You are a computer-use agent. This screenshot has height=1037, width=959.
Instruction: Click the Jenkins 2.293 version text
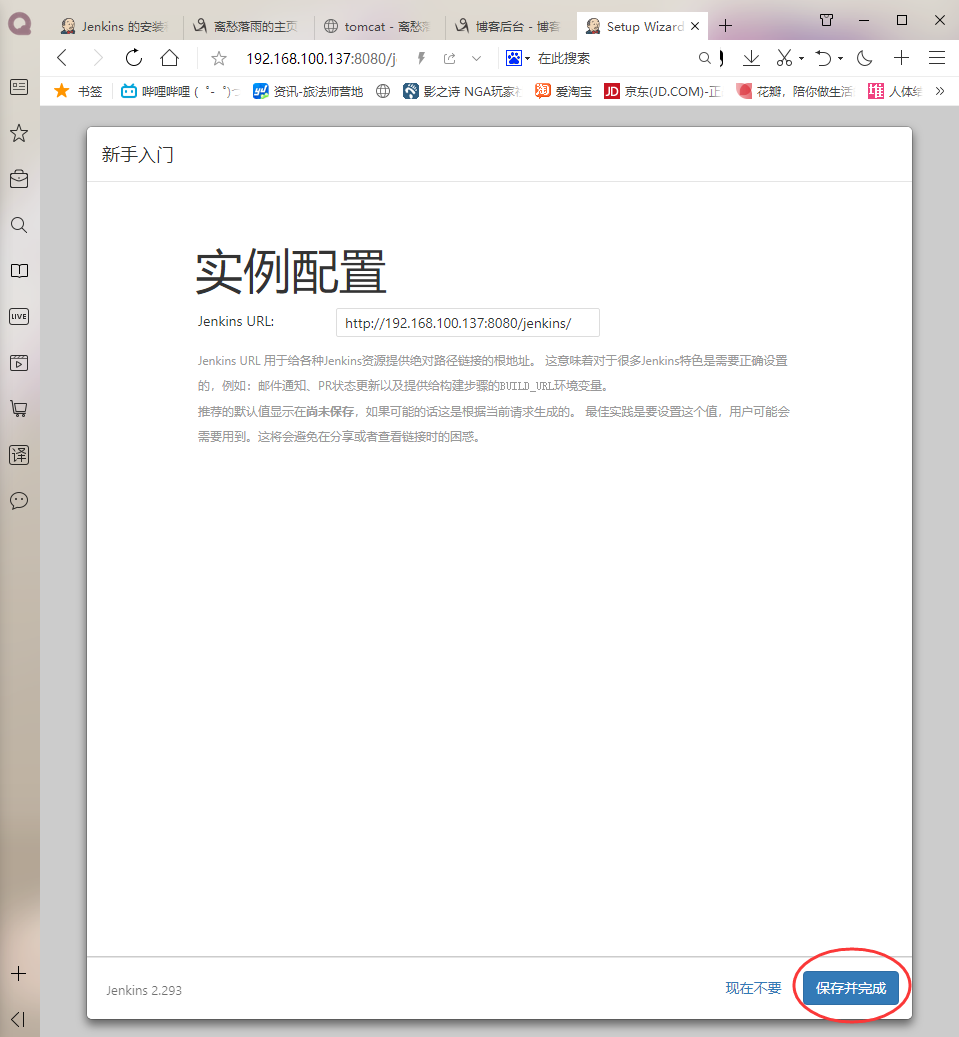click(144, 990)
